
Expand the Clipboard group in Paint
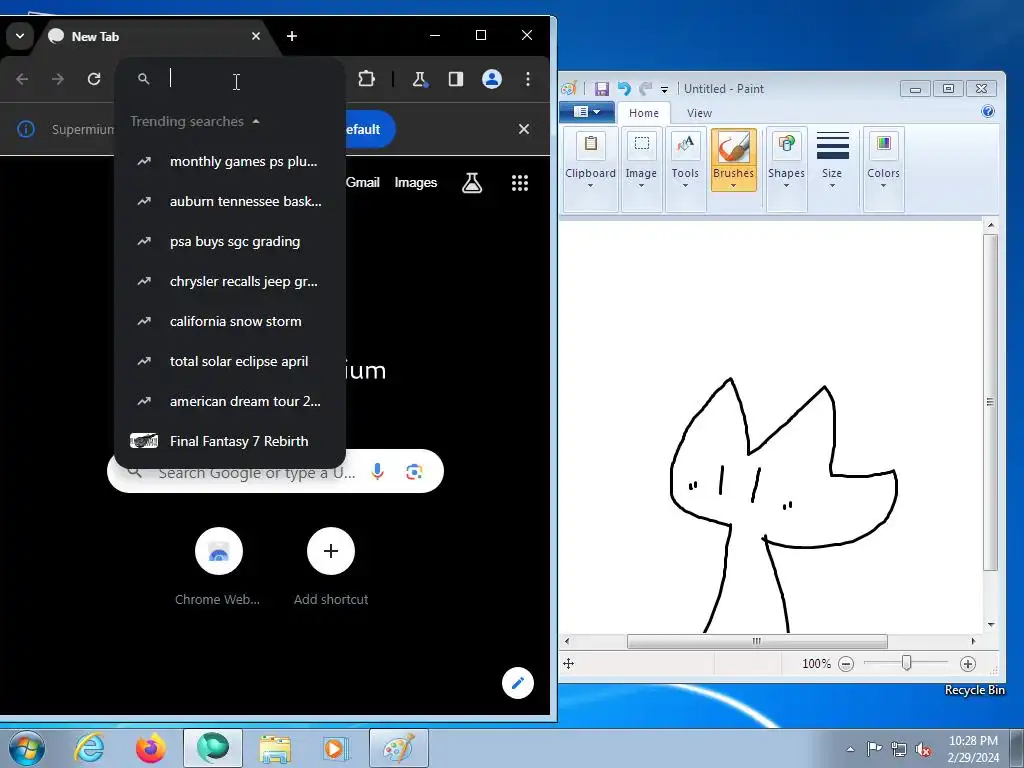590,168
